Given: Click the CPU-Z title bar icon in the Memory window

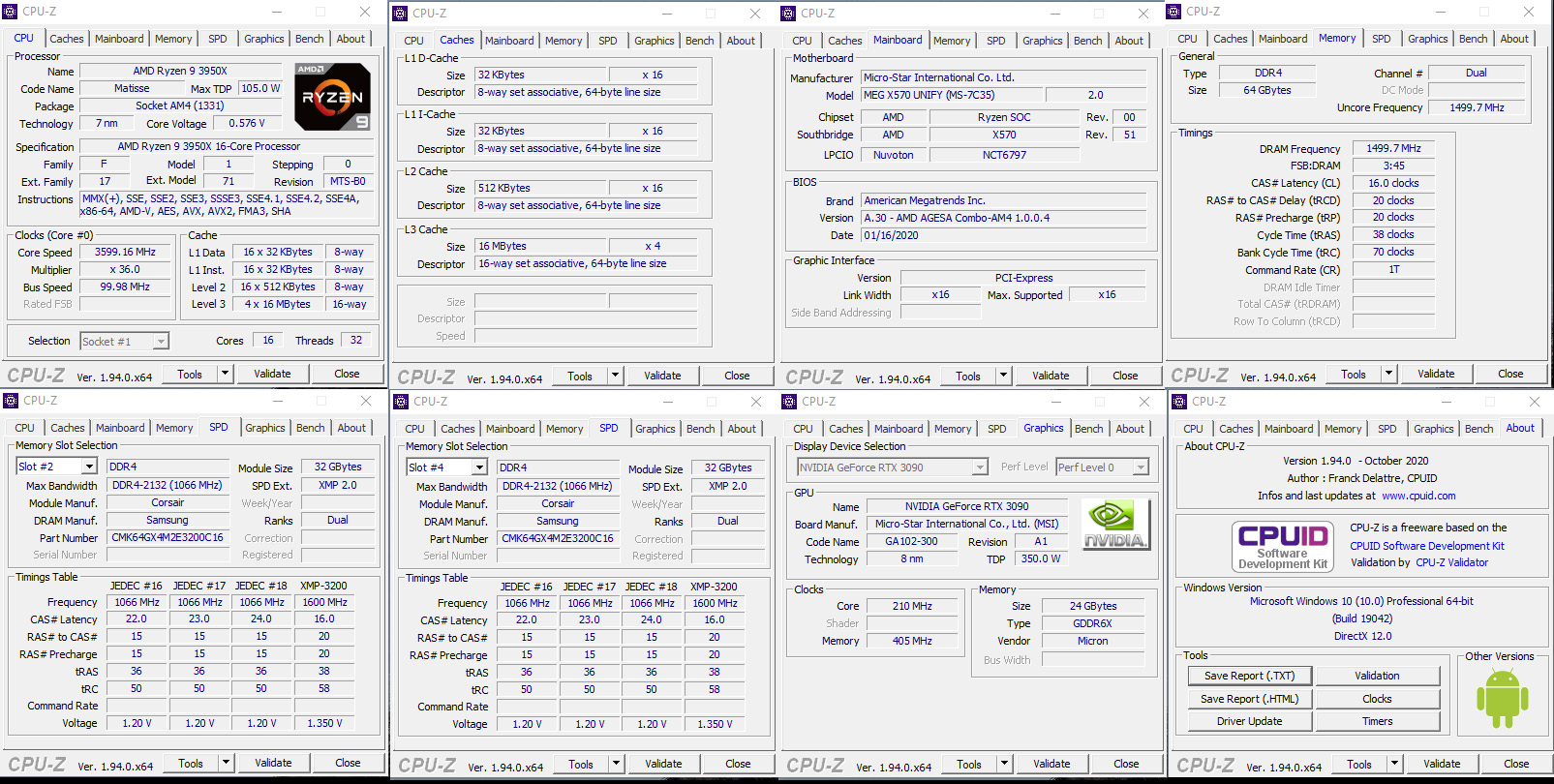Looking at the screenshot, I should pyautogui.click(x=1174, y=12).
